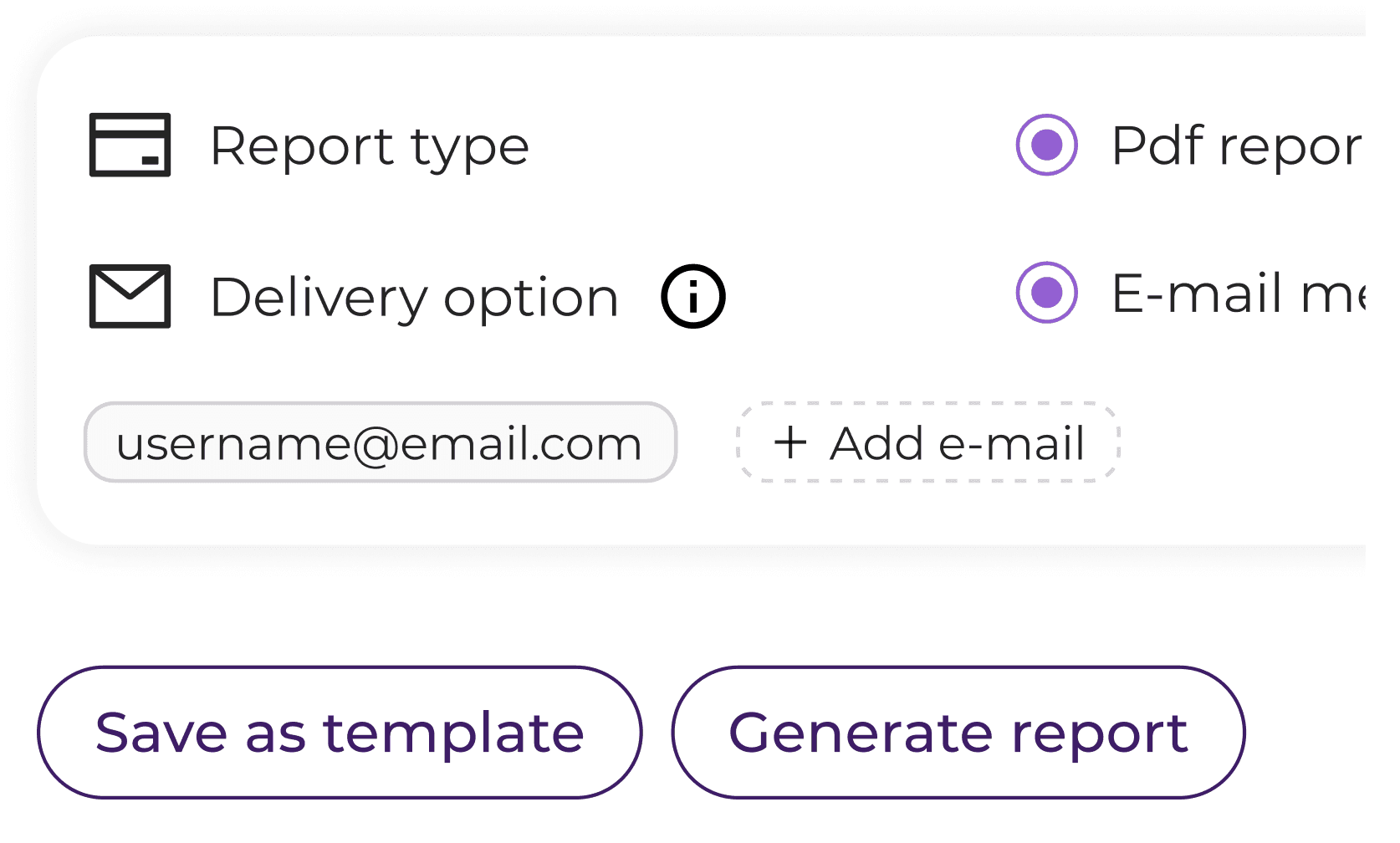Click the Pdf report option label
1400x843 pixels.
pos(1236,146)
